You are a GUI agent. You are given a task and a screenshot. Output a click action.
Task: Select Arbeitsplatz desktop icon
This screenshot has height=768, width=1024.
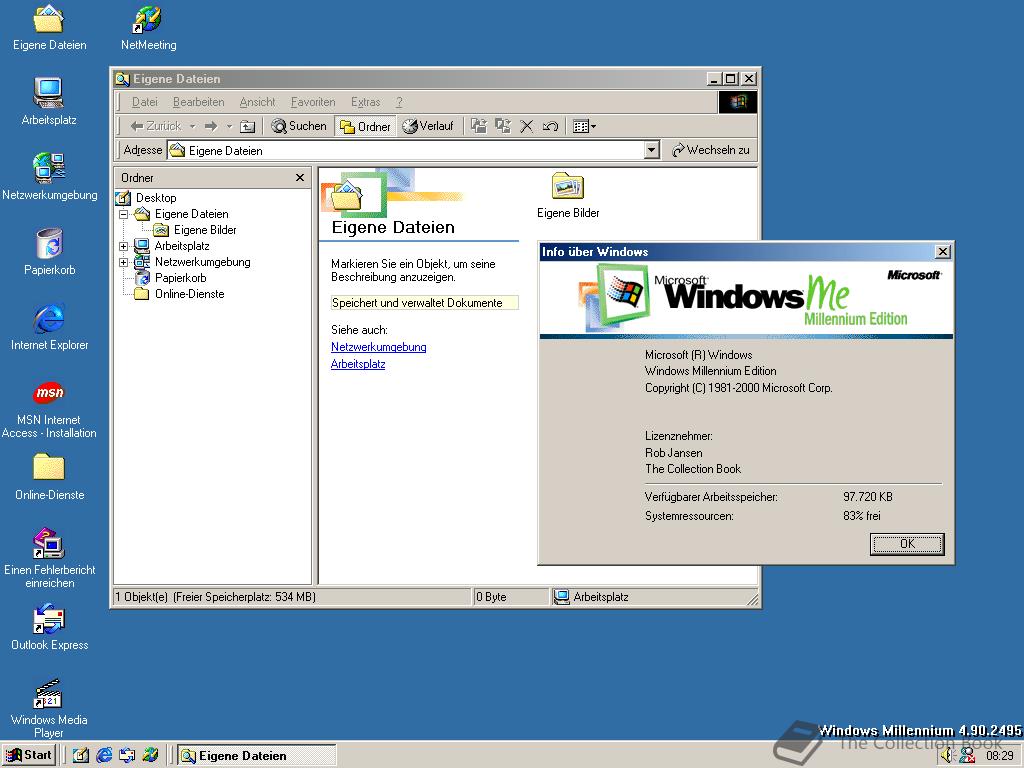pyautogui.click(x=49, y=102)
